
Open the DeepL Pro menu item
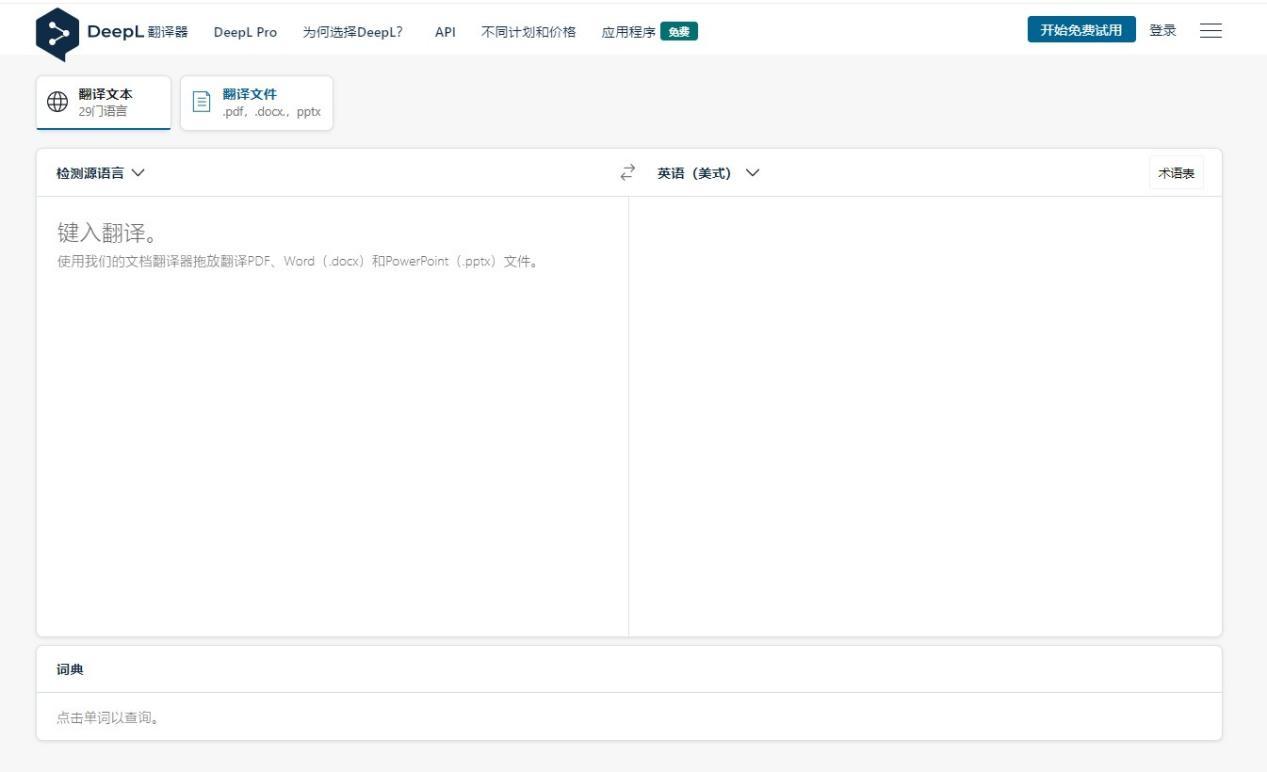[x=245, y=32]
